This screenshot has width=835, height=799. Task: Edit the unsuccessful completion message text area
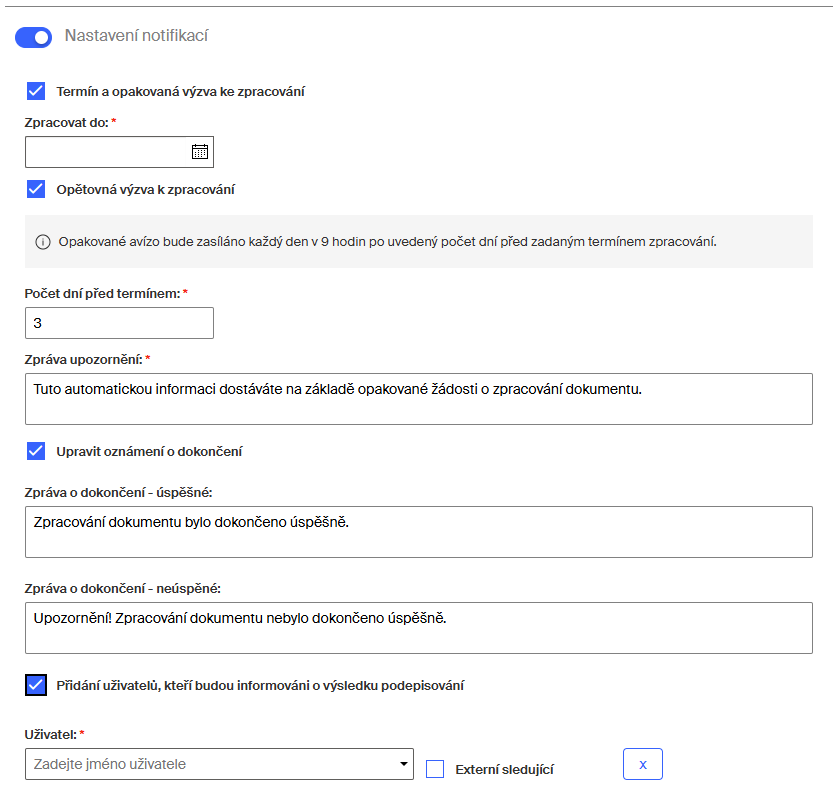(x=417, y=625)
